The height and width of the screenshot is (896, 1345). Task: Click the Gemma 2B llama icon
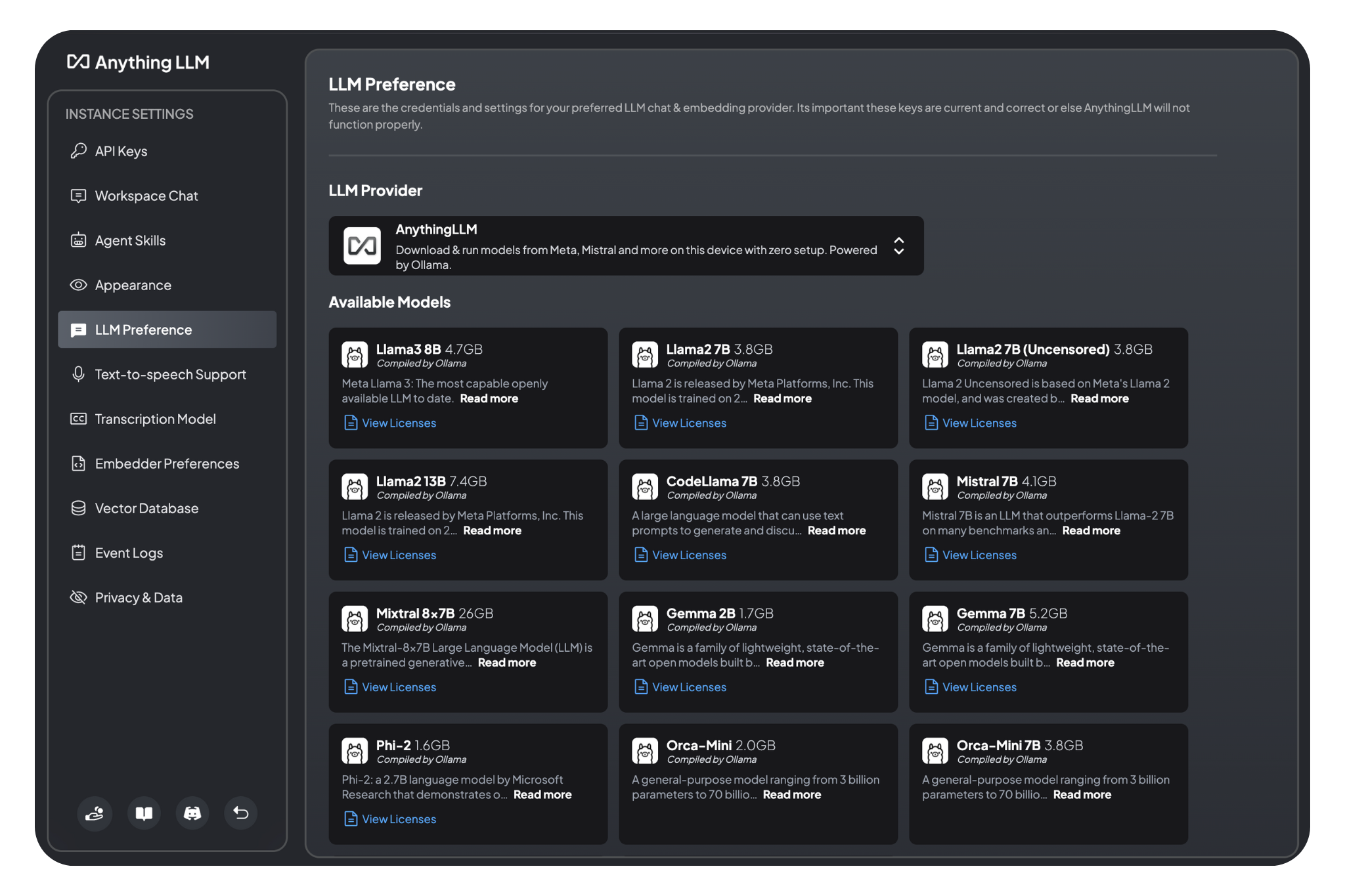[x=645, y=619]
